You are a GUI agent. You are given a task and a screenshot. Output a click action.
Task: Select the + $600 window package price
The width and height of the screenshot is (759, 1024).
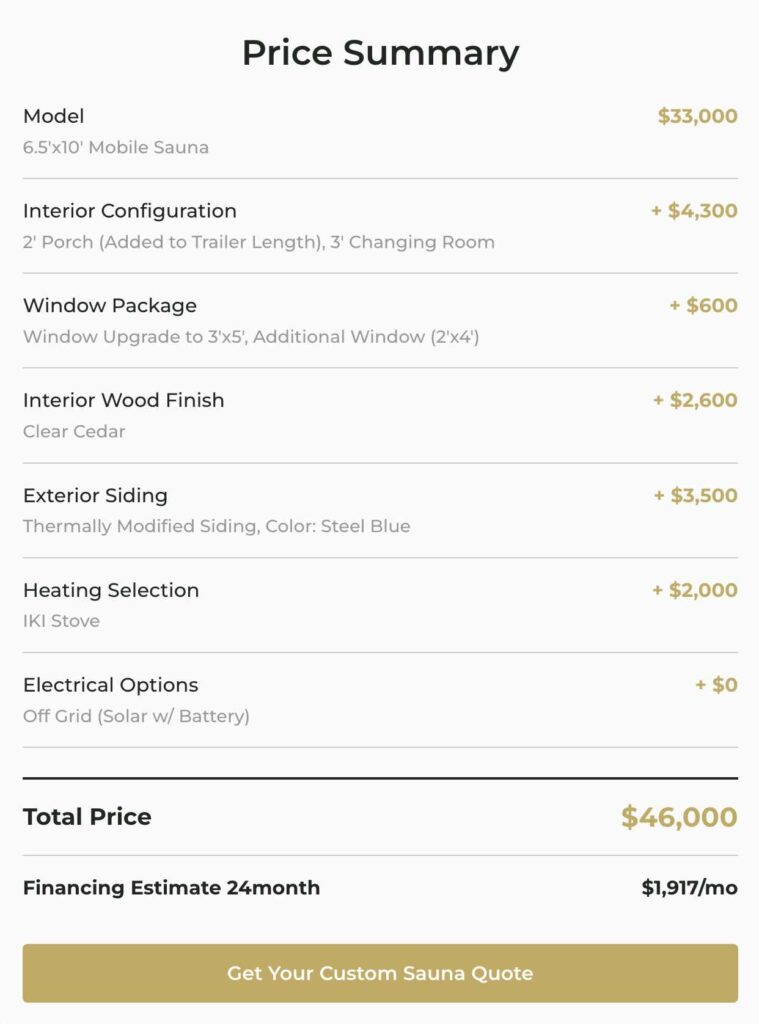click(703, 305)
